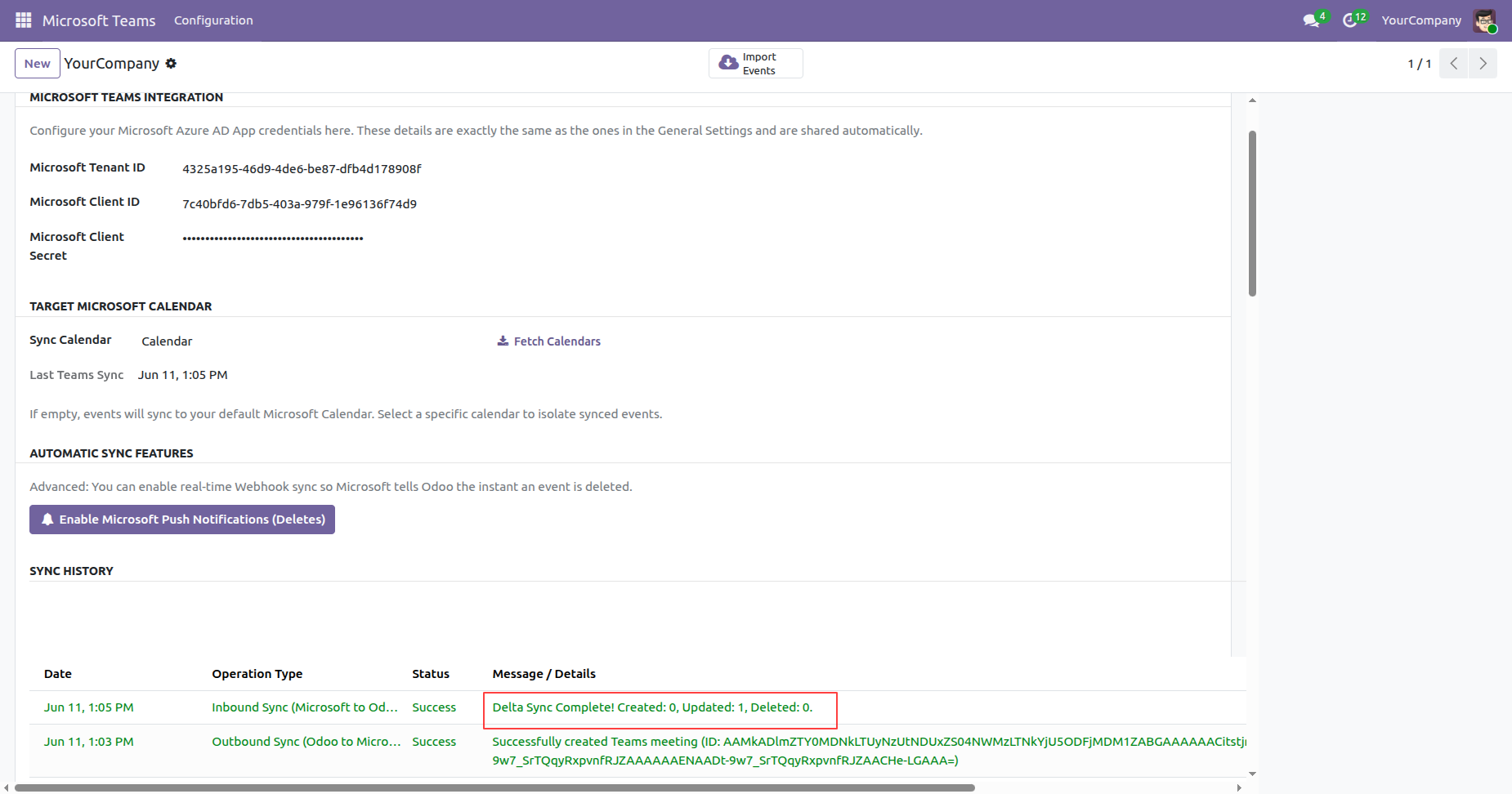Click the horizontal scrollbar at the bottom
This screenshot has width=1512, height=794.
(494, 788)
